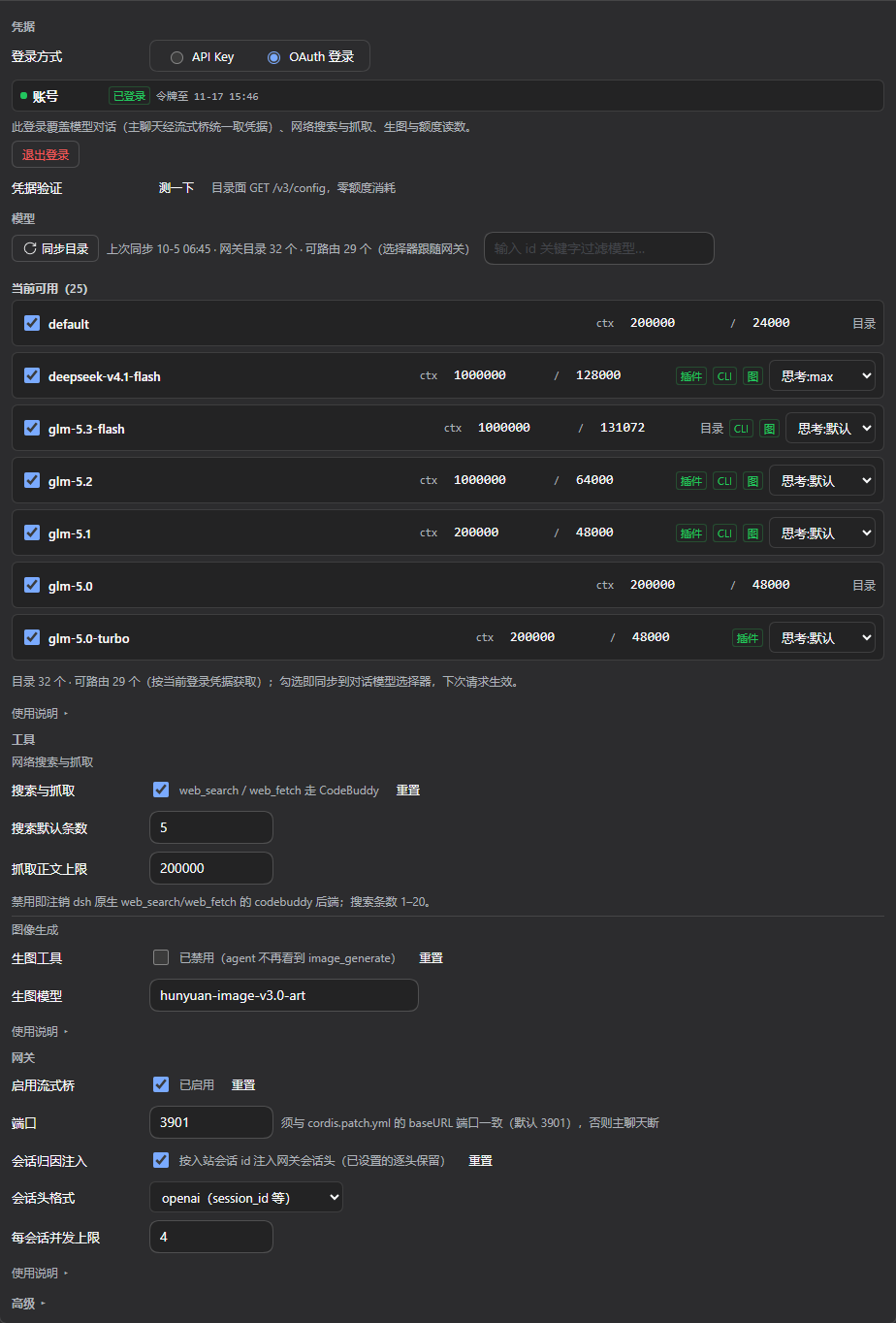Expand 使用说明 below the model list
The height and width of the screenshot is (1323, 896).
coord(40,714)
